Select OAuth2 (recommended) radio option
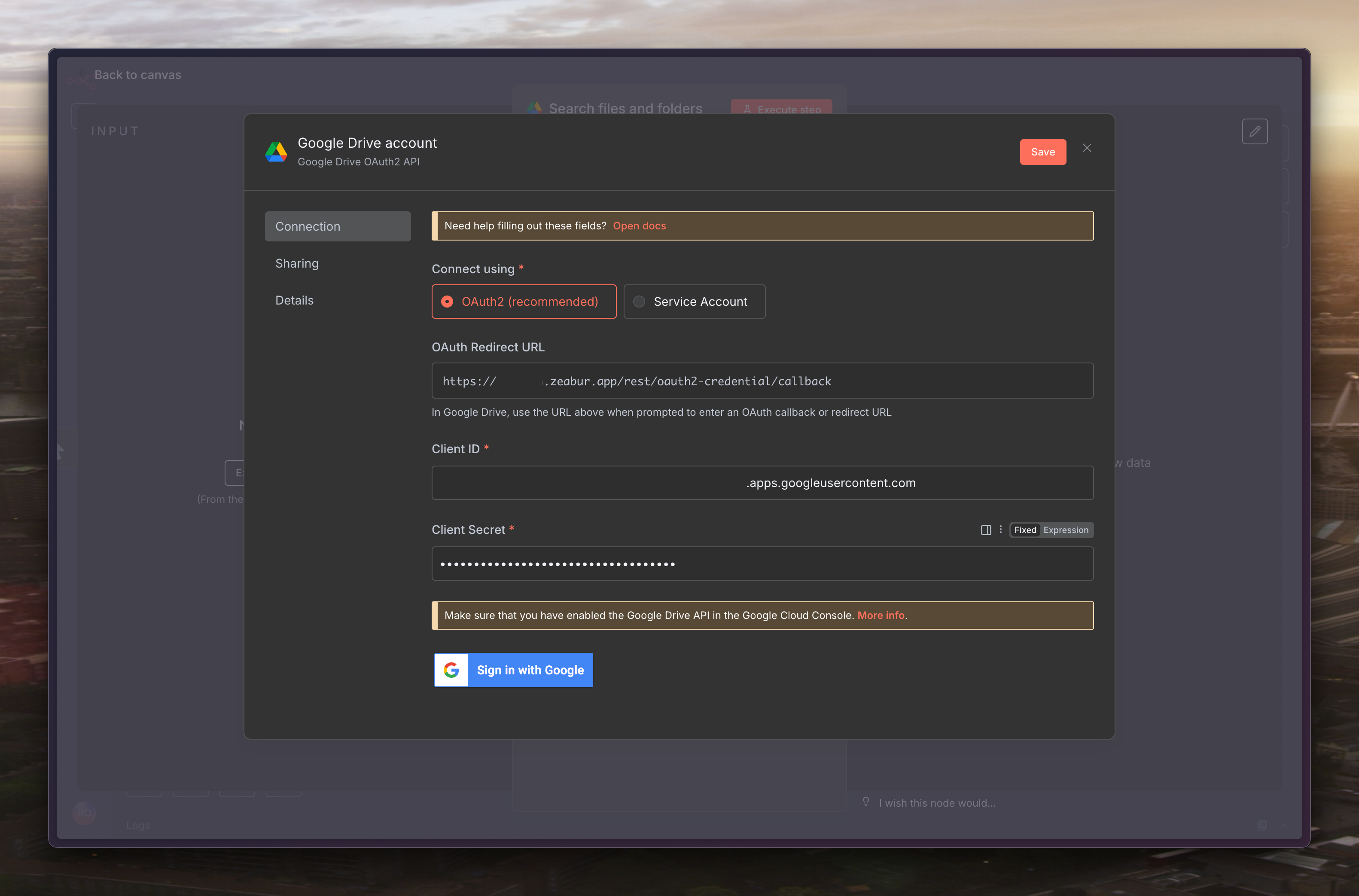The image size is (1359, 896). (x=523, y=301)
